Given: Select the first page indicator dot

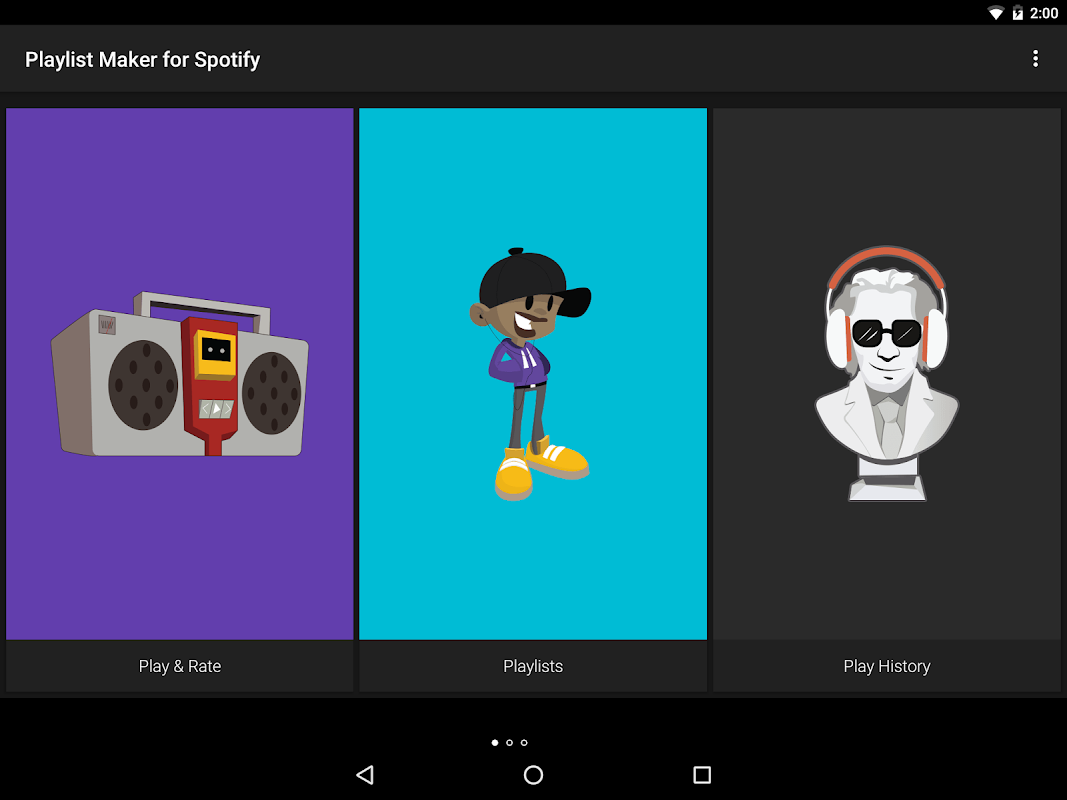Looking at the screenshot, I should coord(495,743).
